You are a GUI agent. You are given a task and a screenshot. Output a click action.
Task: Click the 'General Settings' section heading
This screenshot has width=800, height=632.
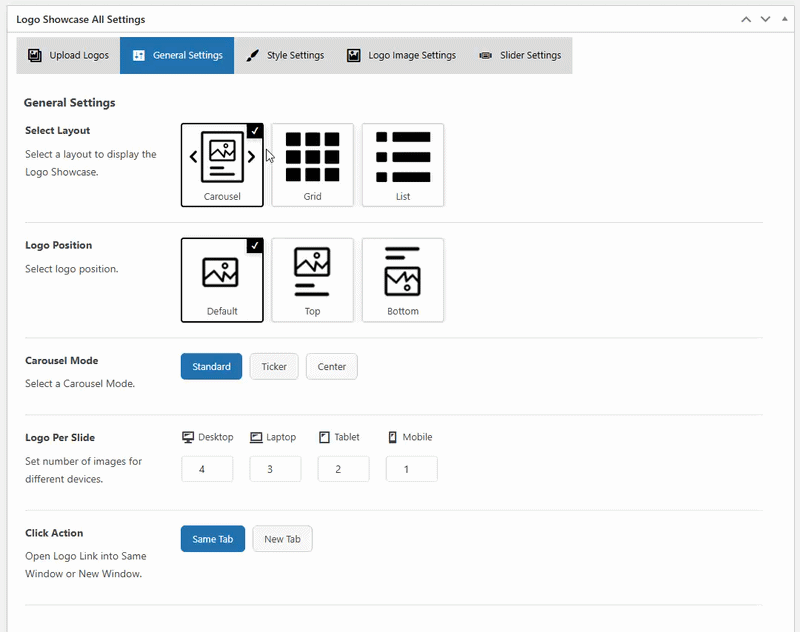coord(69,103)
